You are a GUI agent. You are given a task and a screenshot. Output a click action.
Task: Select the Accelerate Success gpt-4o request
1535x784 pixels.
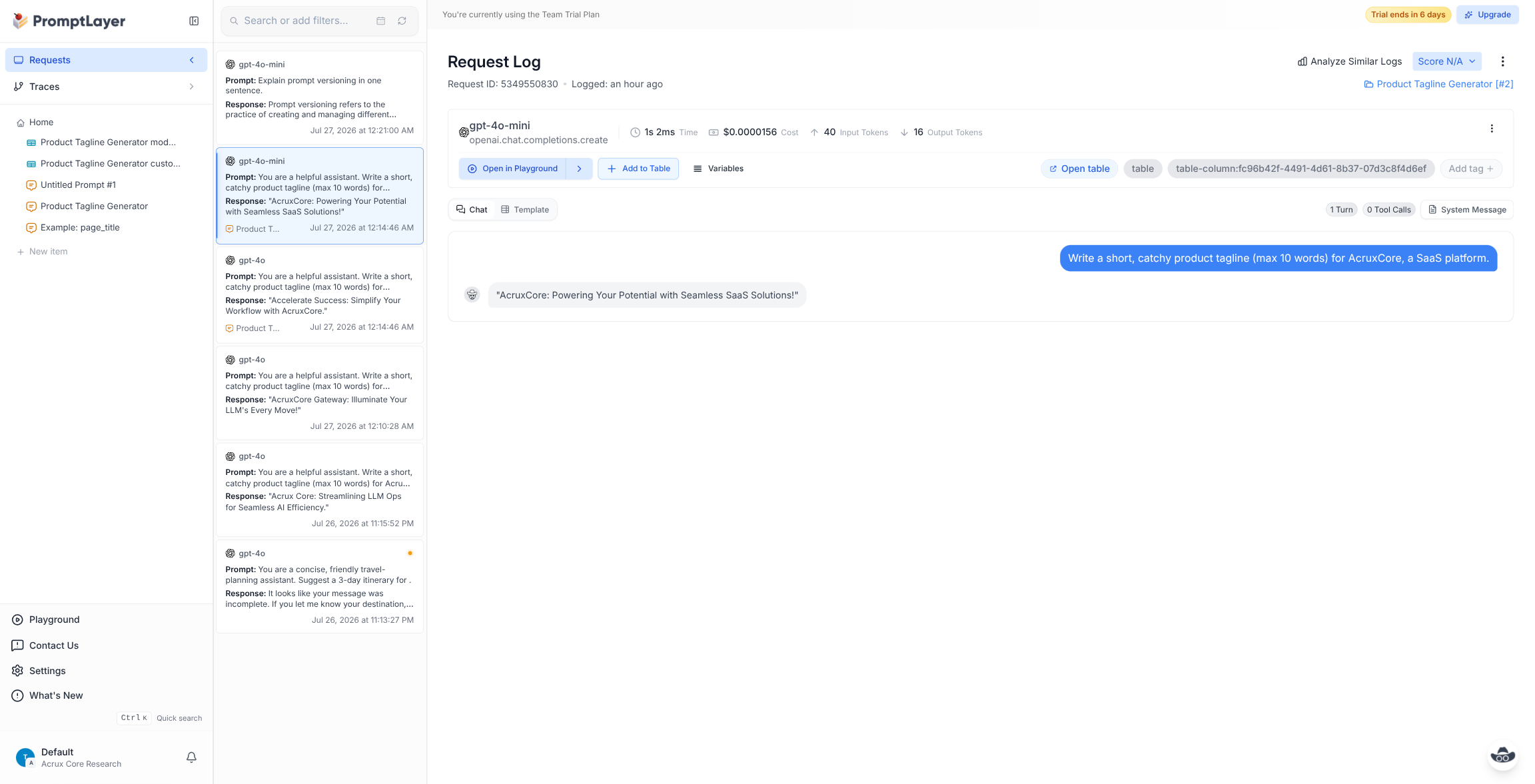(x=320, y=294)
